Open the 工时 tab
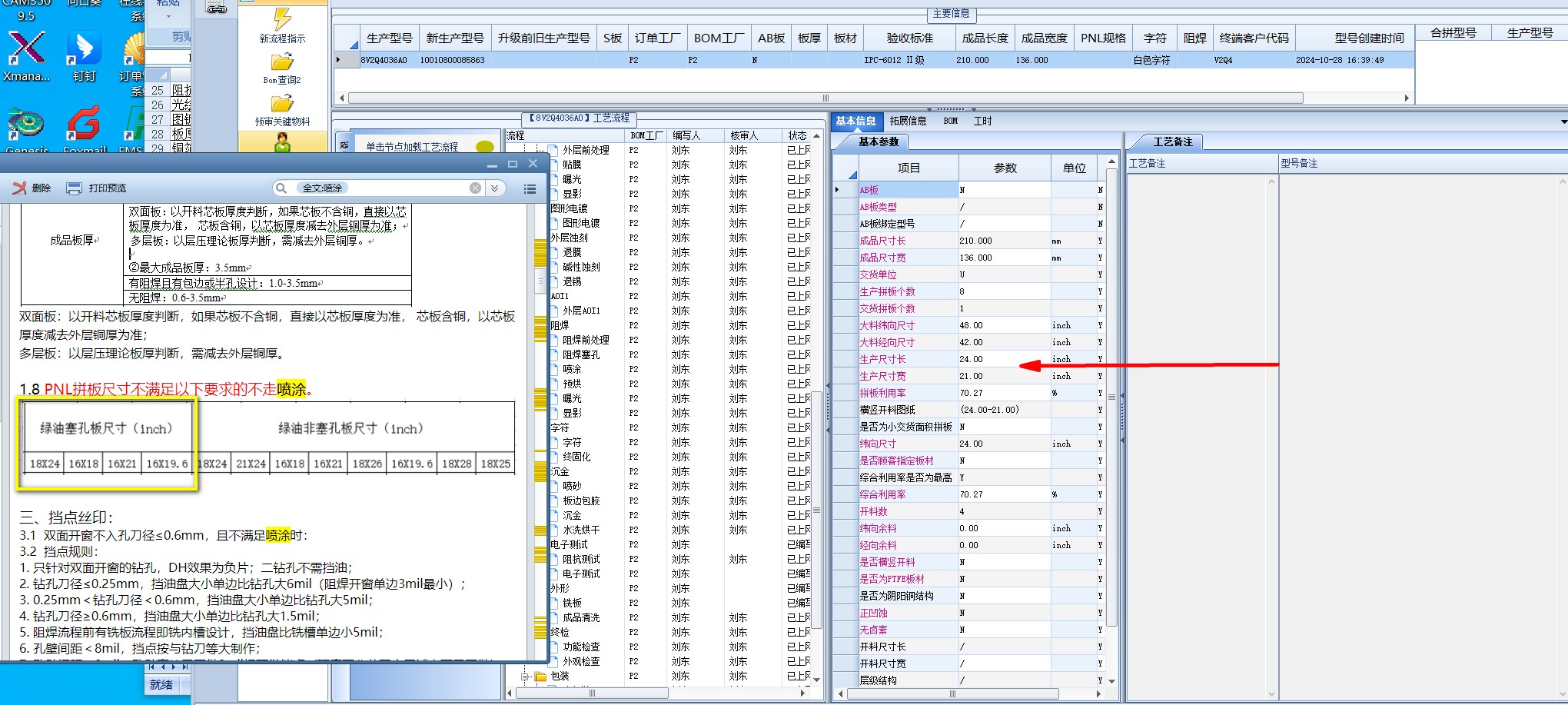 pos(983,121)
